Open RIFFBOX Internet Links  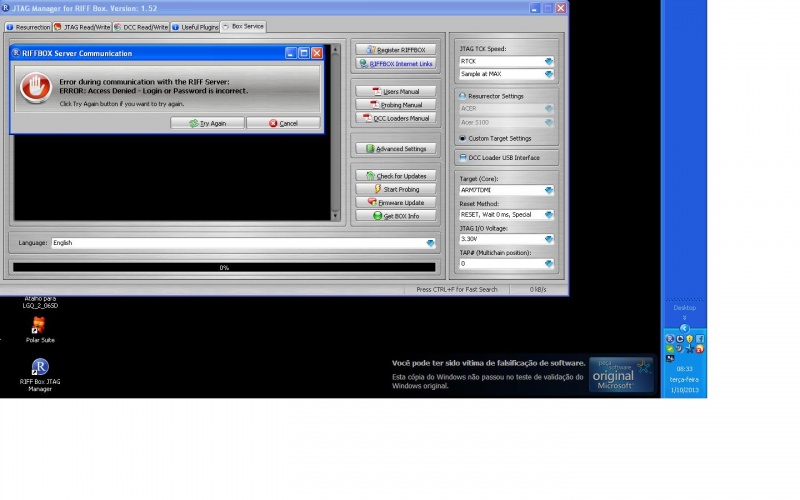[x=396, y=64]
